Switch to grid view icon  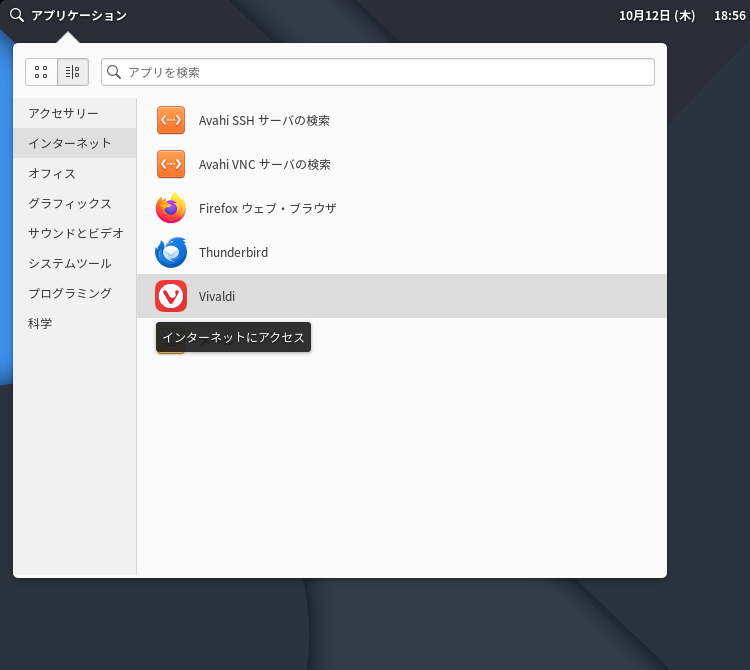pos(41,72)
